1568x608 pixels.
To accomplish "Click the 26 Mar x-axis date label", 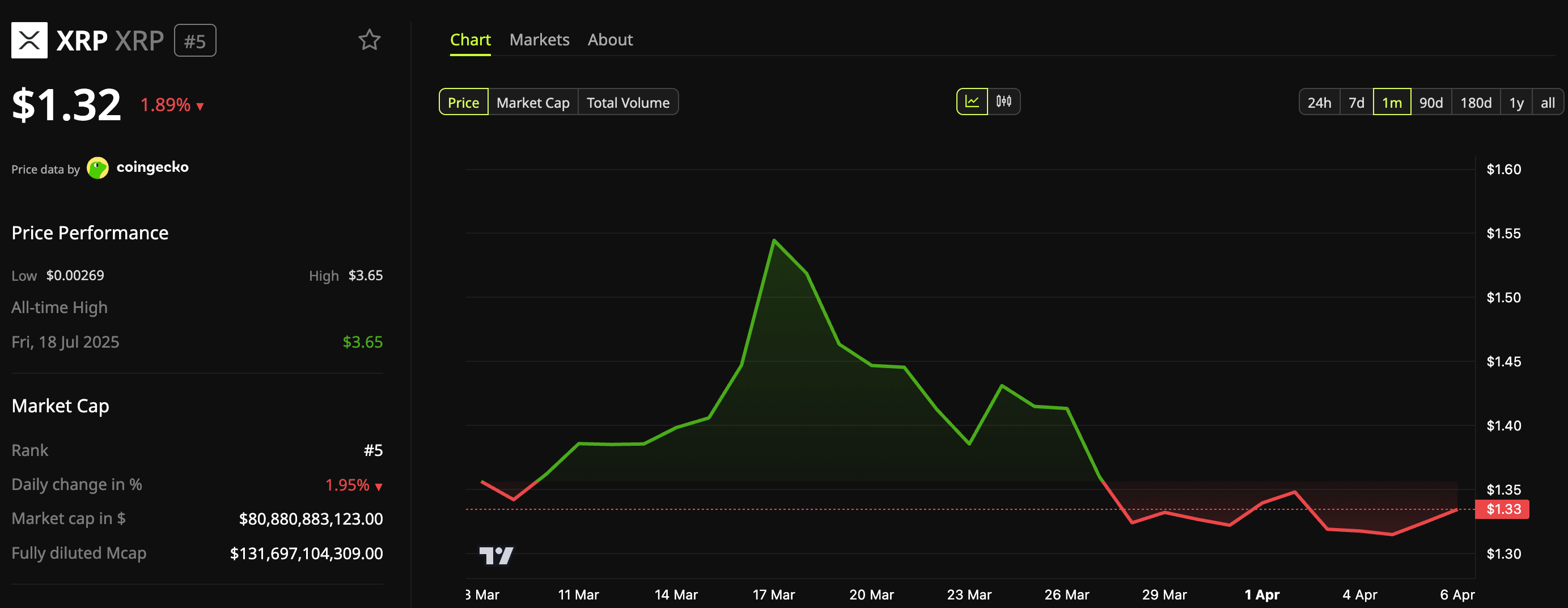I will [x=1066, y=594].
